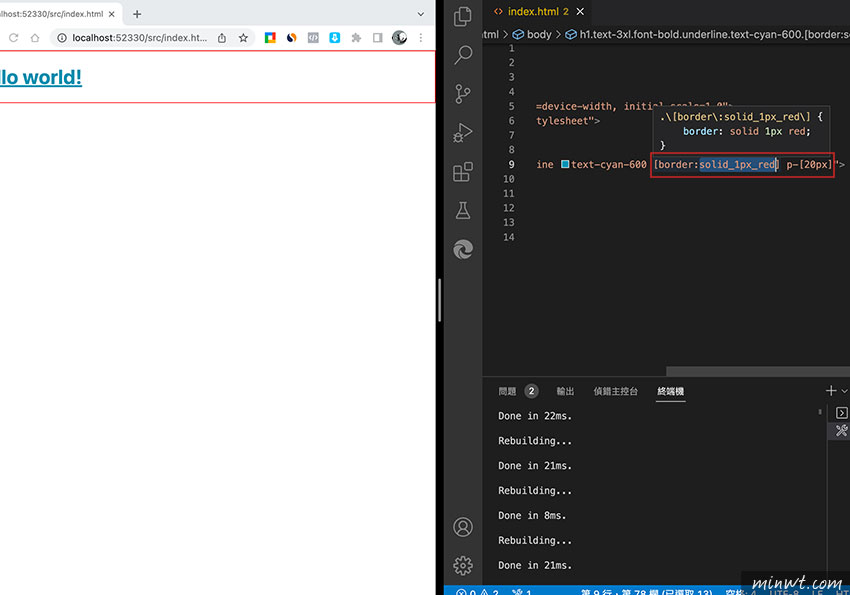Open the Run and Debug view
Viewport: 850px width, 595px height.
coord(462,133)
